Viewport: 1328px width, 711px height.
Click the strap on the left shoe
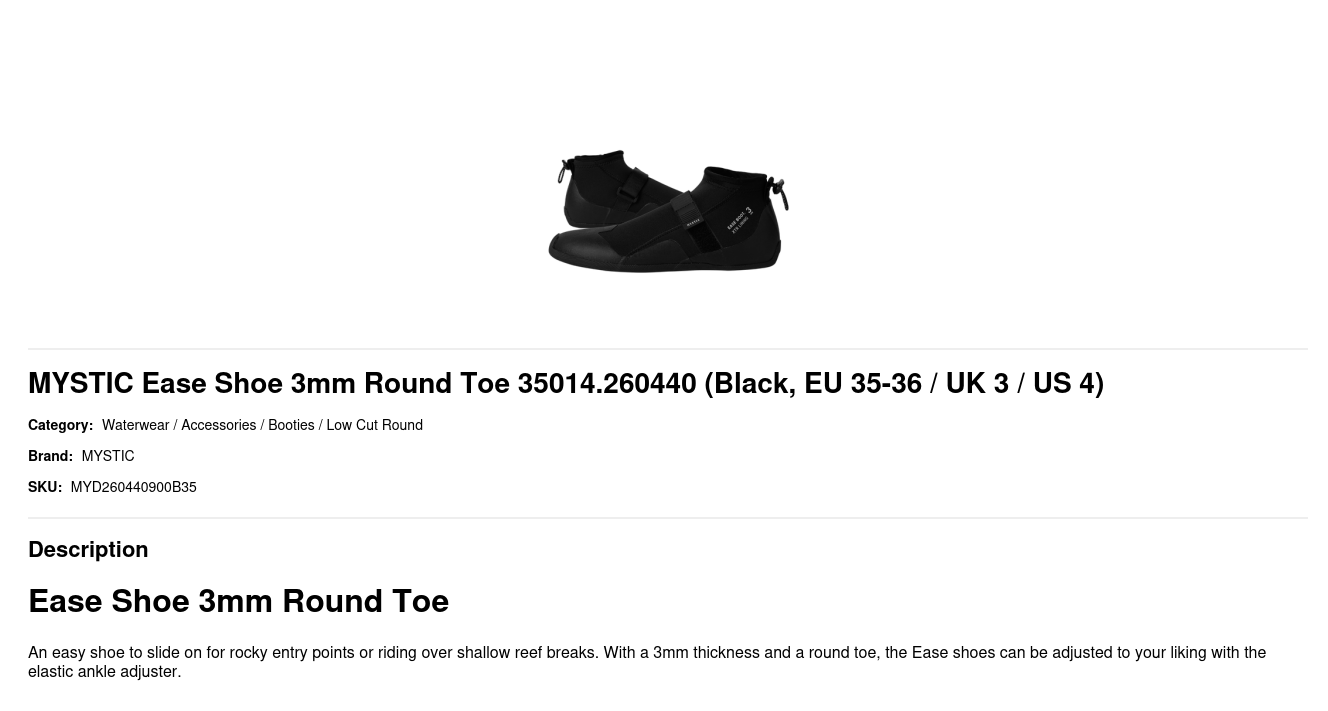point(632,187)
